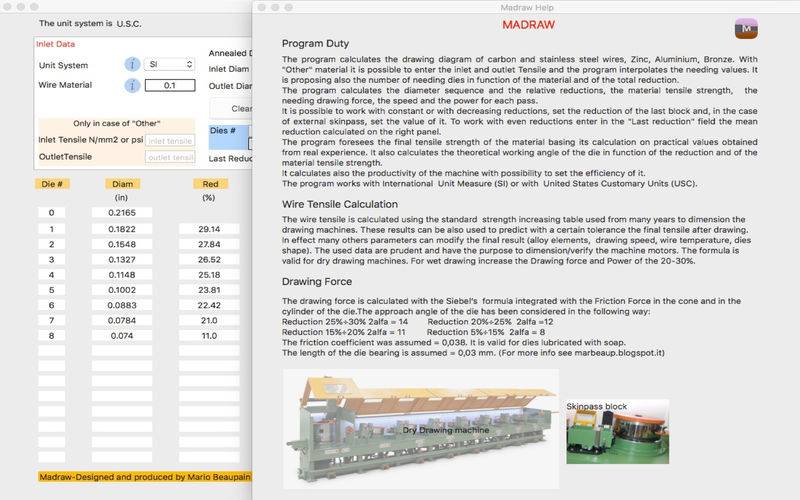Select reduction cell 27.84

pos(209,244)
